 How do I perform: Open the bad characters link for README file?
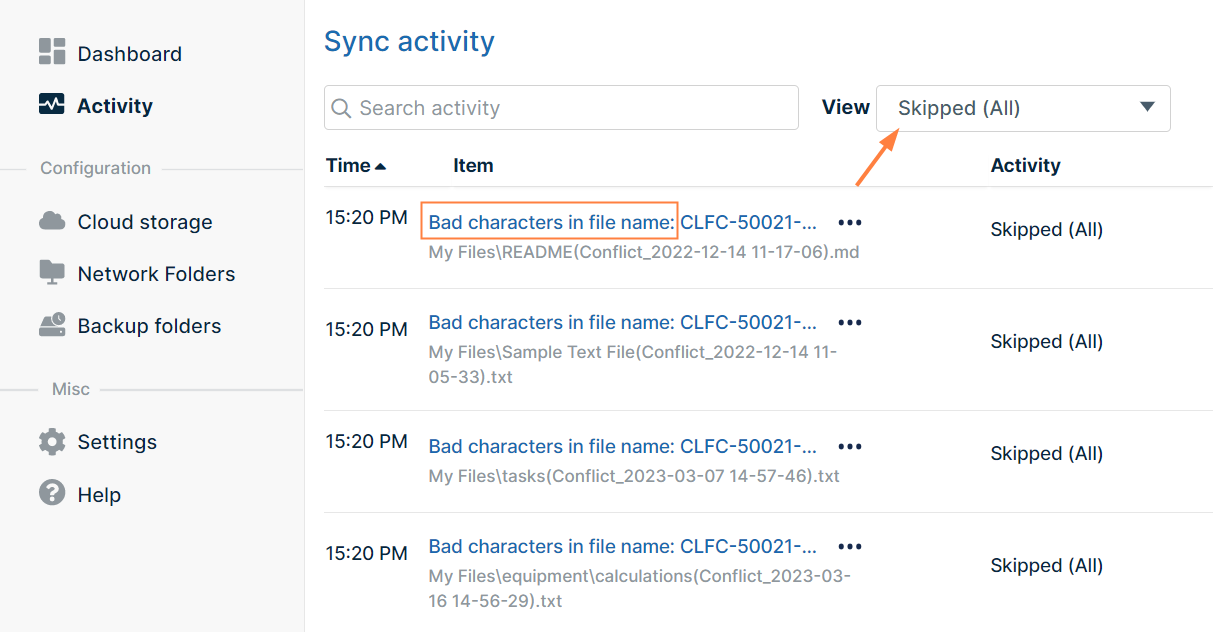coord(622,223)
